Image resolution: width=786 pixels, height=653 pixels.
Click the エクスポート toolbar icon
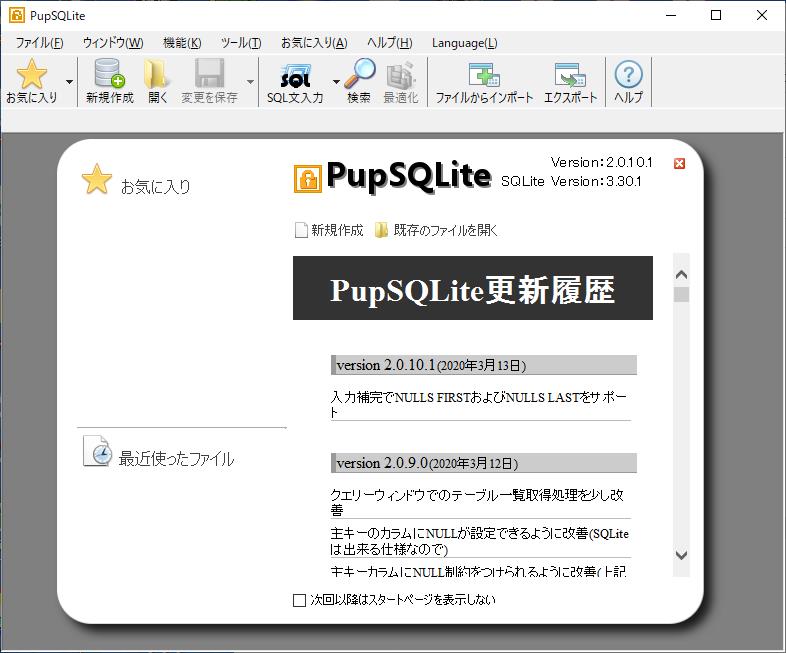point(570,75)
